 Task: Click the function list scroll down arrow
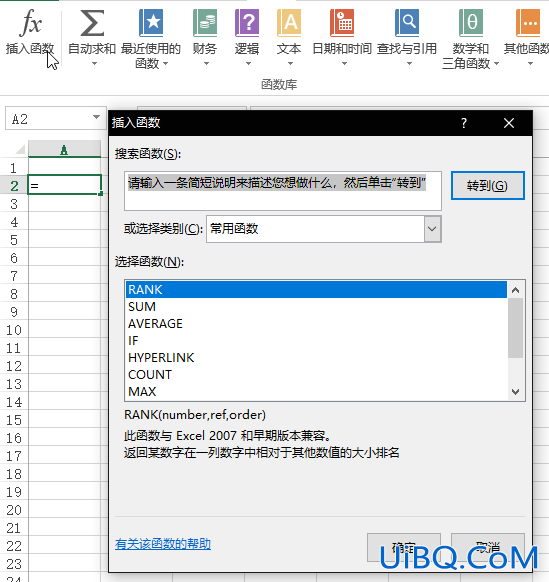tap(516, 392)
